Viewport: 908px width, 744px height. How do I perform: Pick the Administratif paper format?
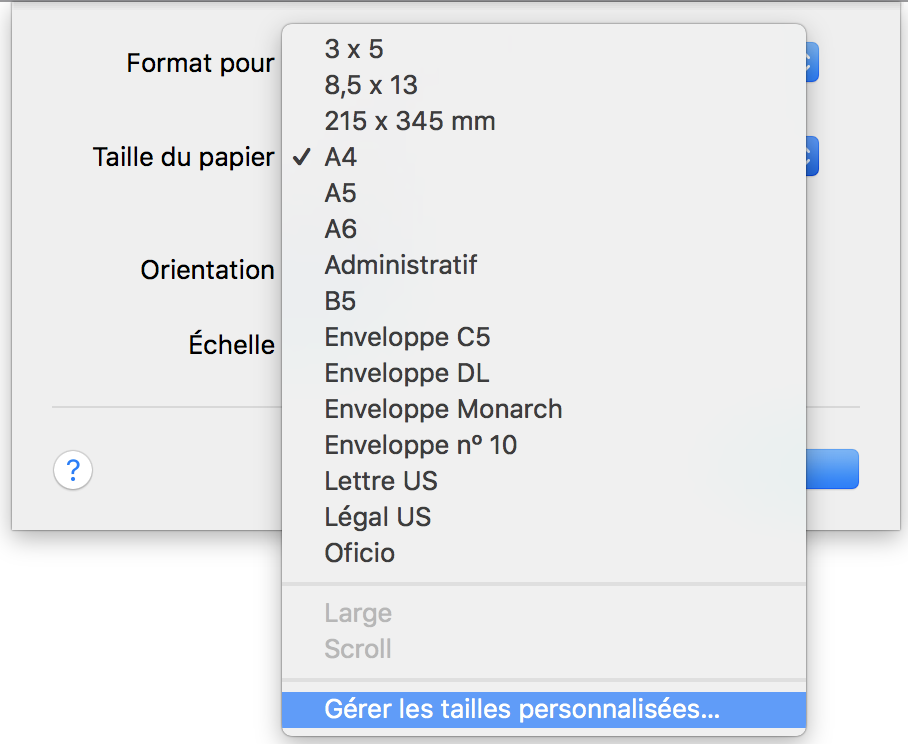click(401, 265)
